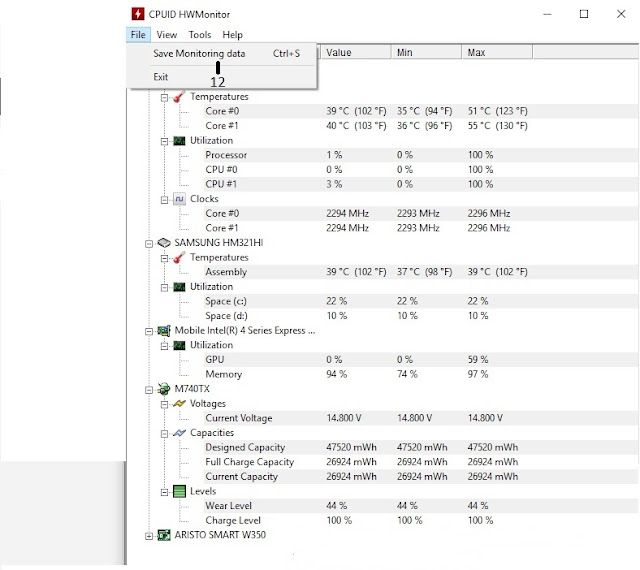Collapse the CPU Temperatures node
The image size is (640, 570).
[x=164, y=98]
